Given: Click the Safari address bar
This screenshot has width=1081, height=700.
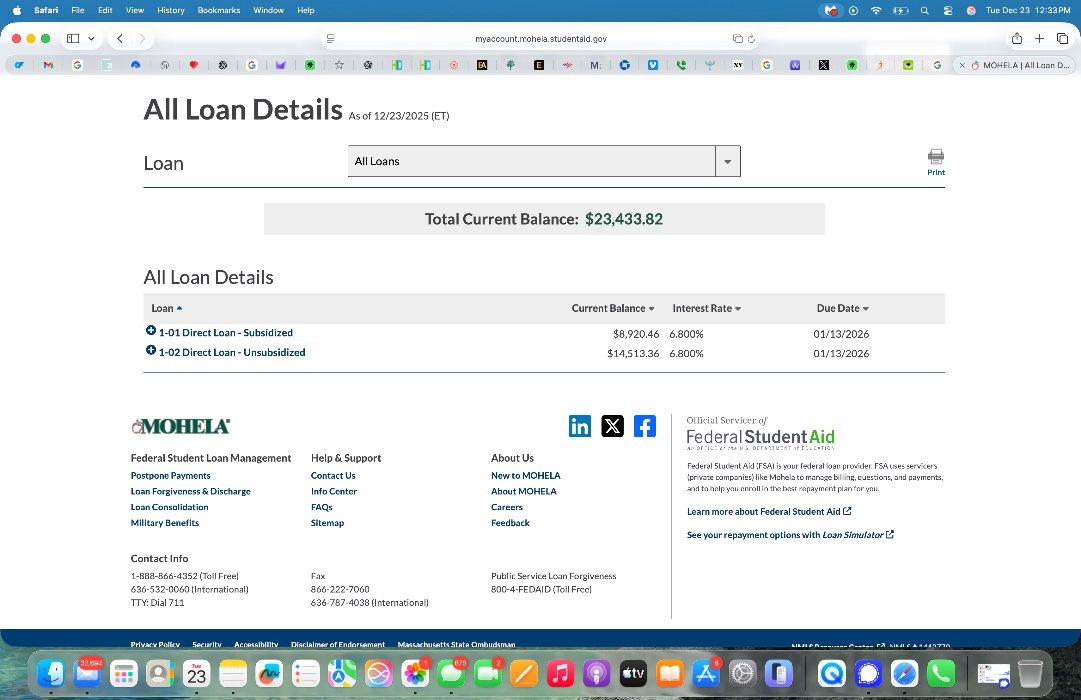Looking at the screenshot, I should [540, 39].
